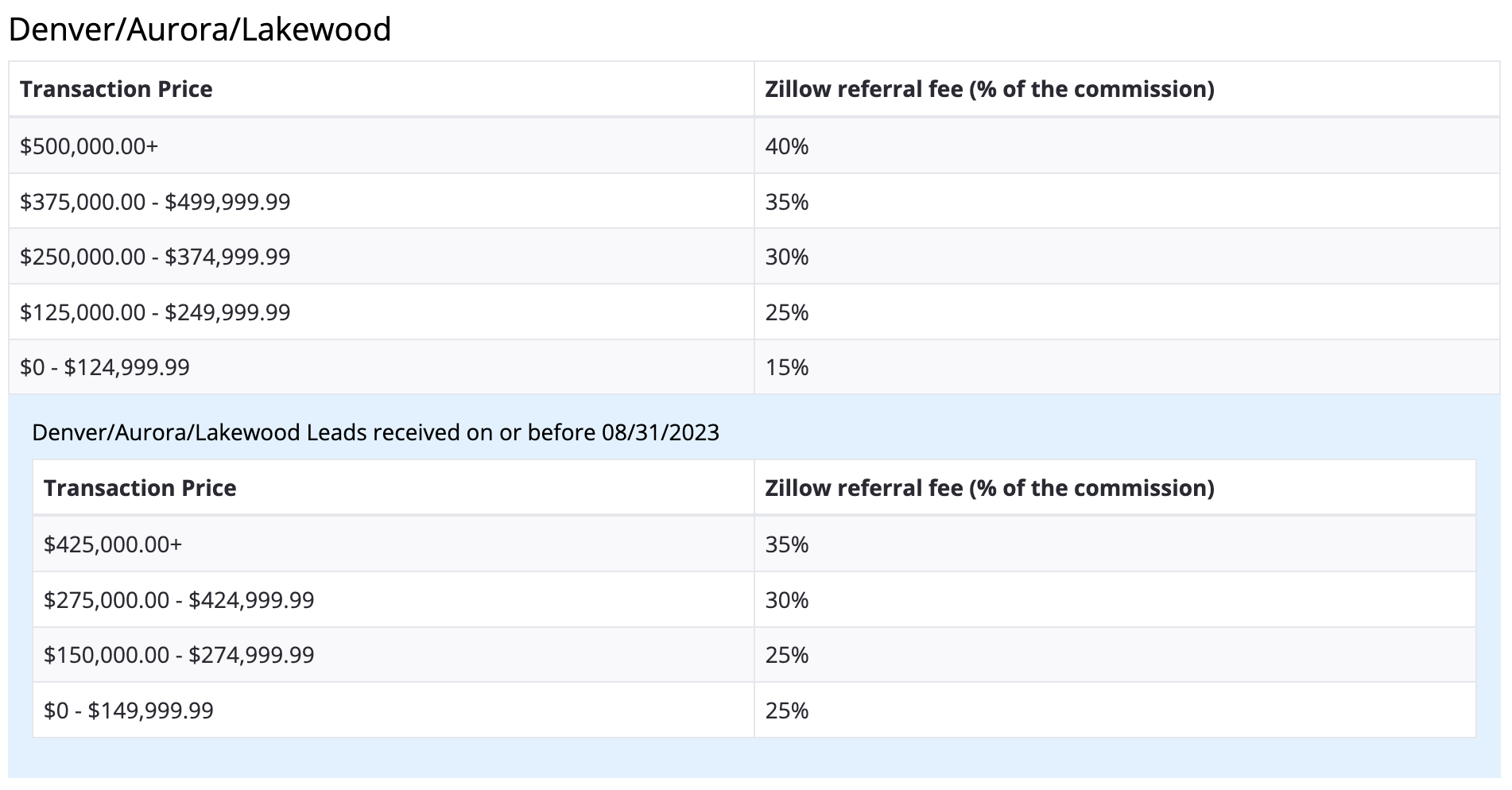Select the $0 - $149,999.99 price cell
The image size is (1512, 790).
(x=129, y=711)
